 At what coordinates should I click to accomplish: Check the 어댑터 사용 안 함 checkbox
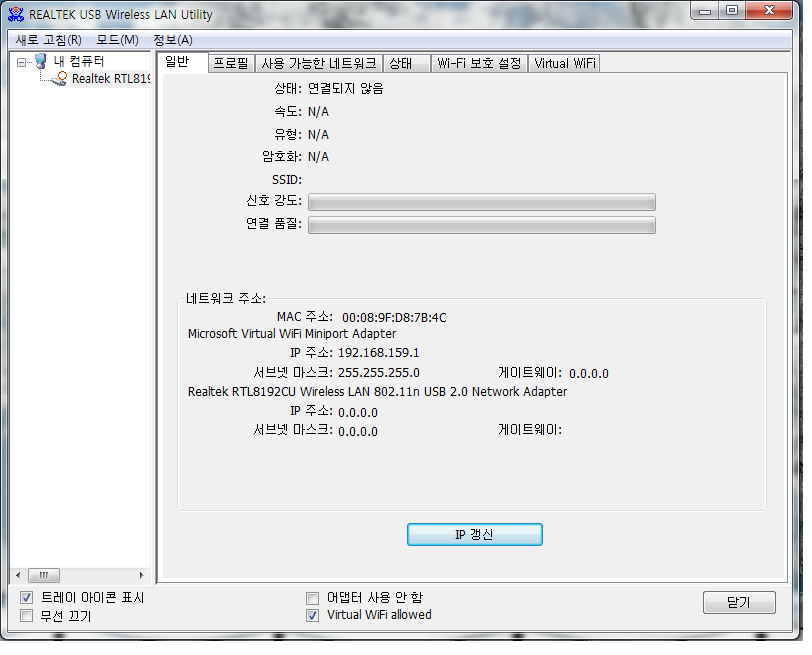312,598
